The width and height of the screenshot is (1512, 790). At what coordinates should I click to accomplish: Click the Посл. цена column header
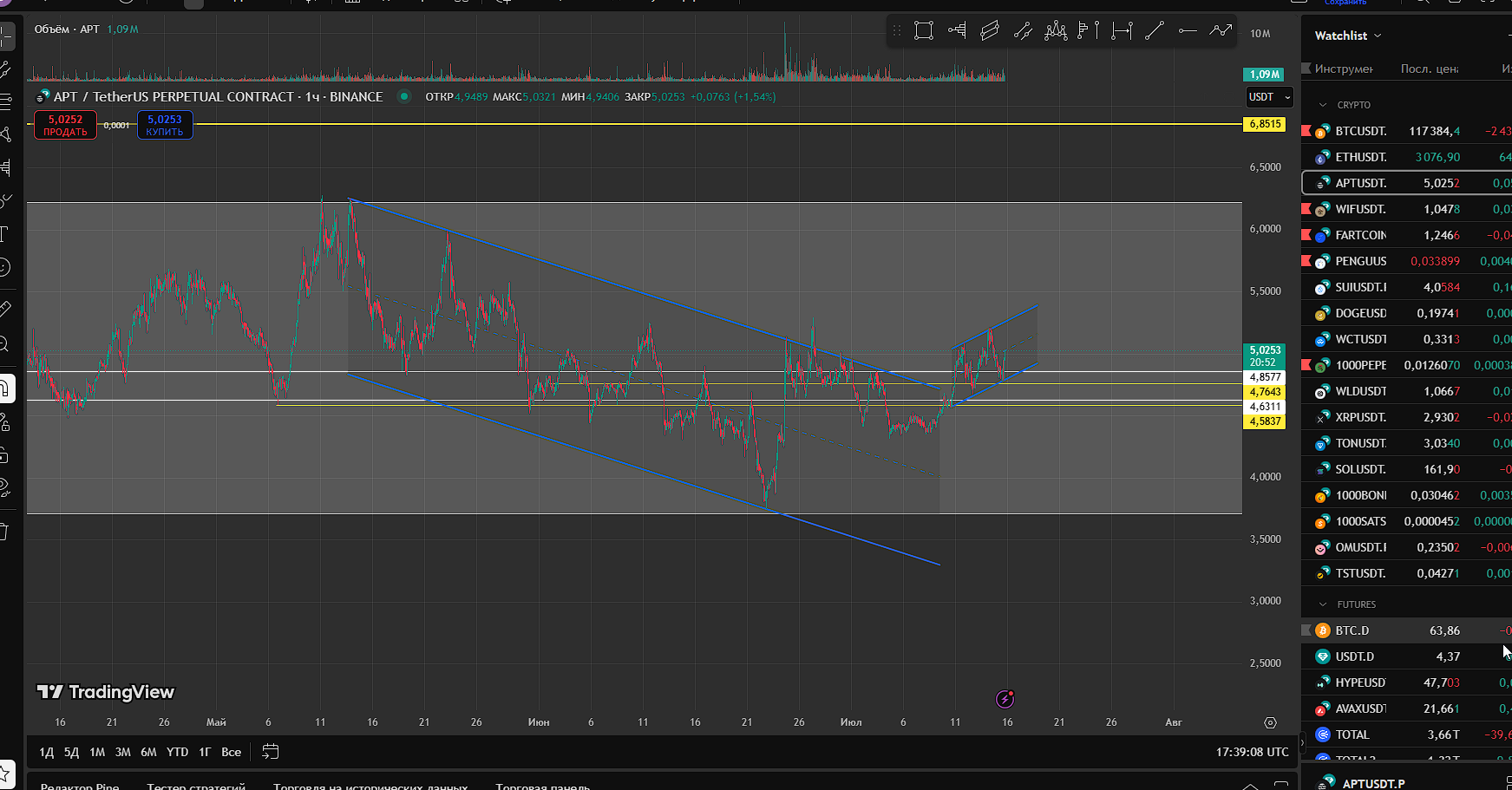click(x=1429, y=69)
